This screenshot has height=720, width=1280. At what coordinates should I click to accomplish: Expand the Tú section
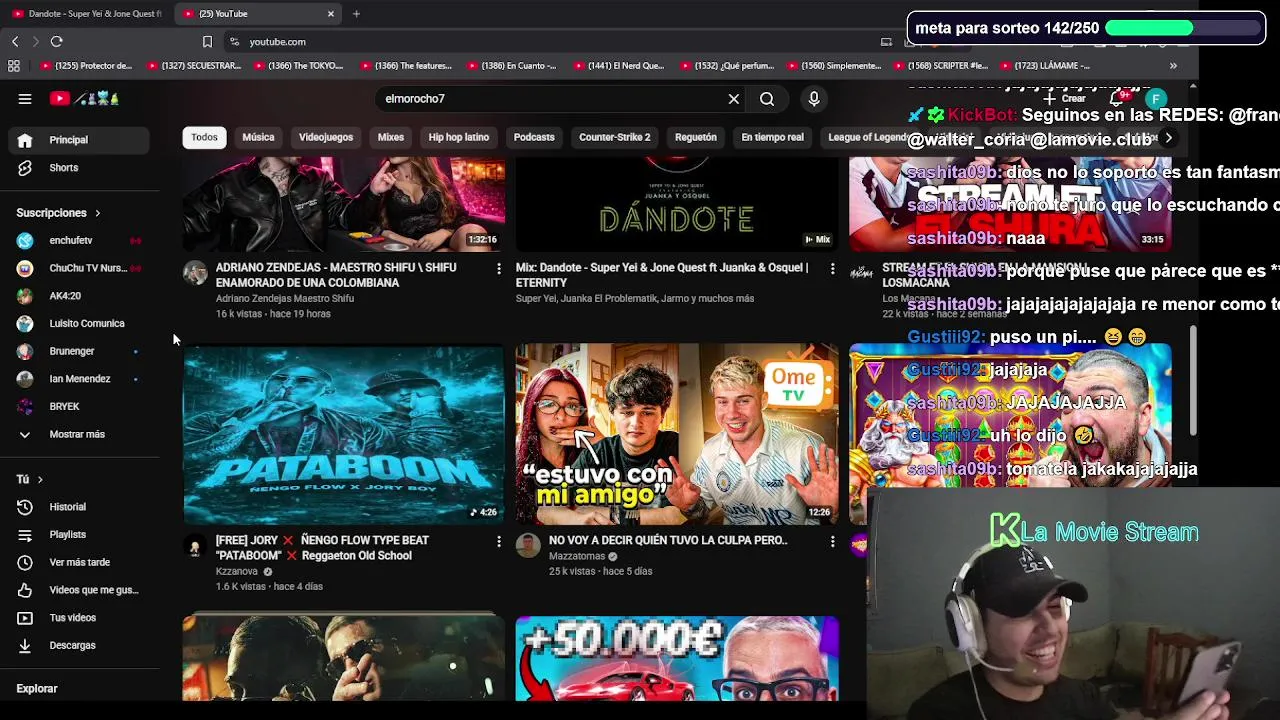[30, 480]
